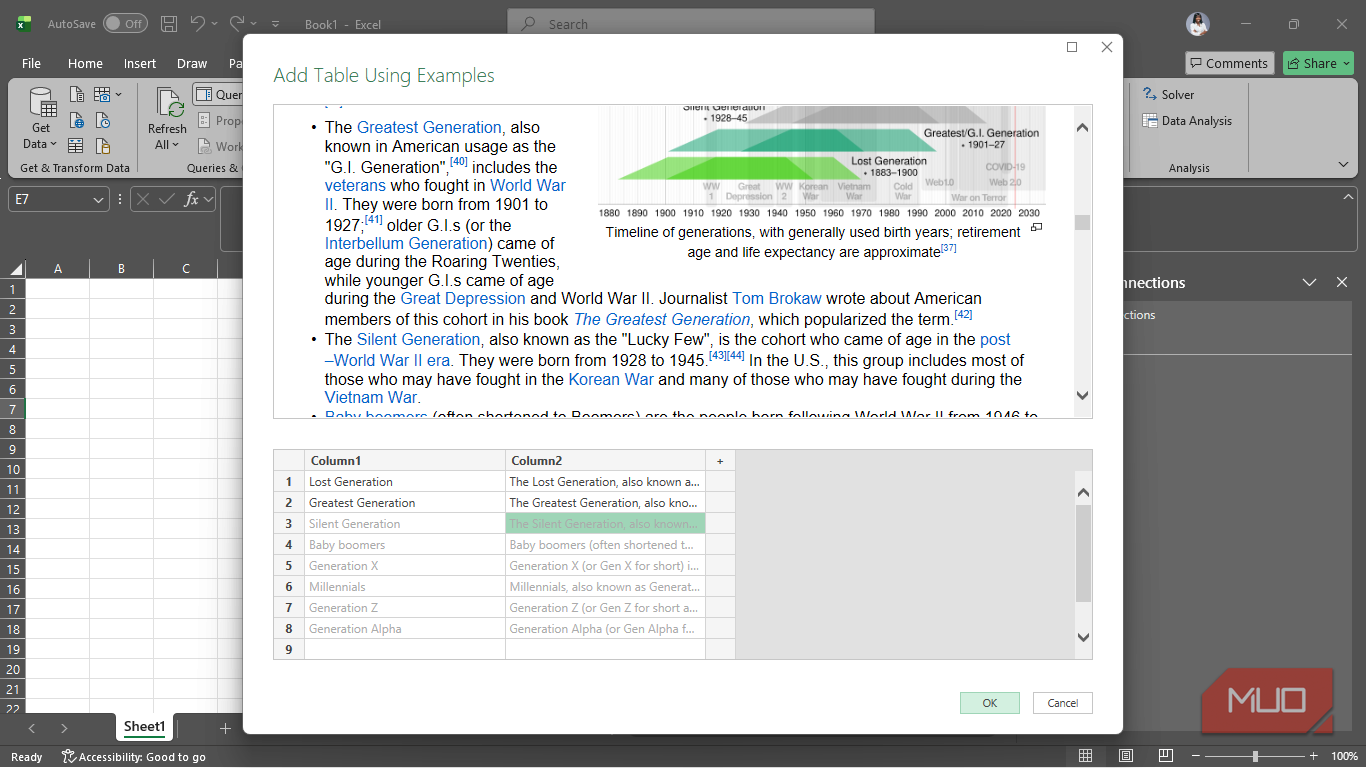Expand the Name Box dropdown arrow
The width and height of the screenshot is (1366, 768).
tap(98, 200)
